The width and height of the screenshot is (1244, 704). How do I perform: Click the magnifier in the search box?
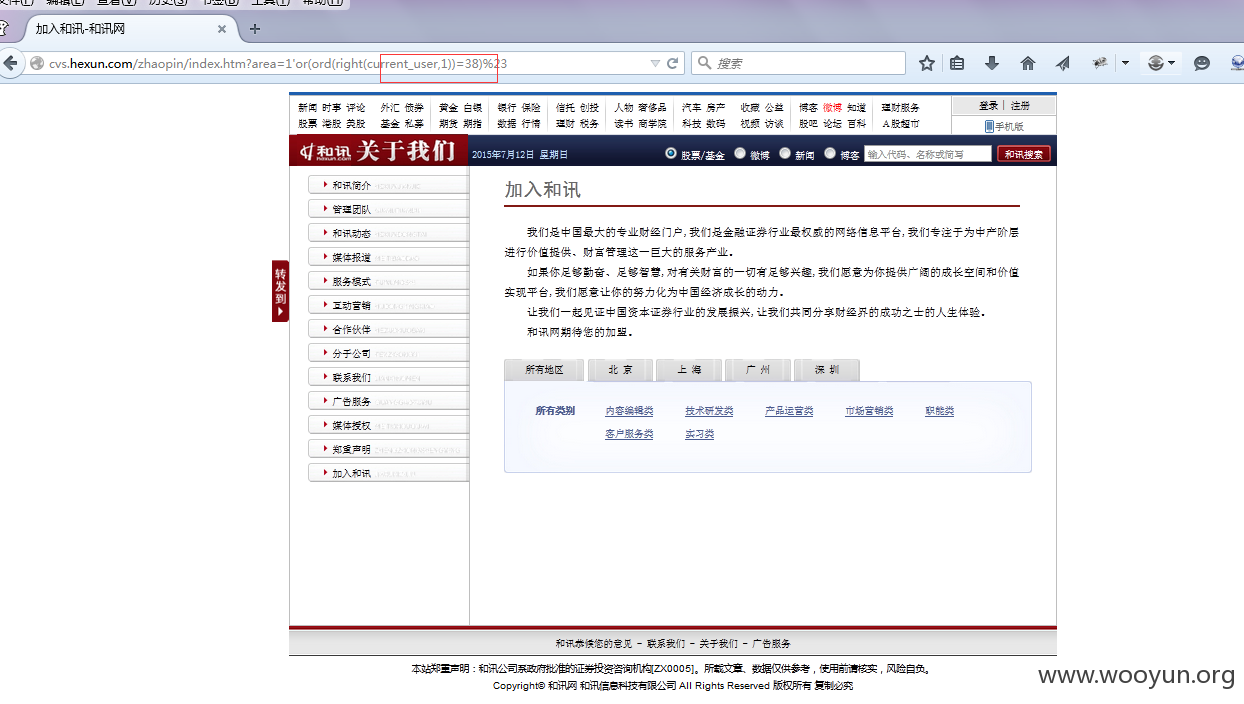(x=705, y=63)
